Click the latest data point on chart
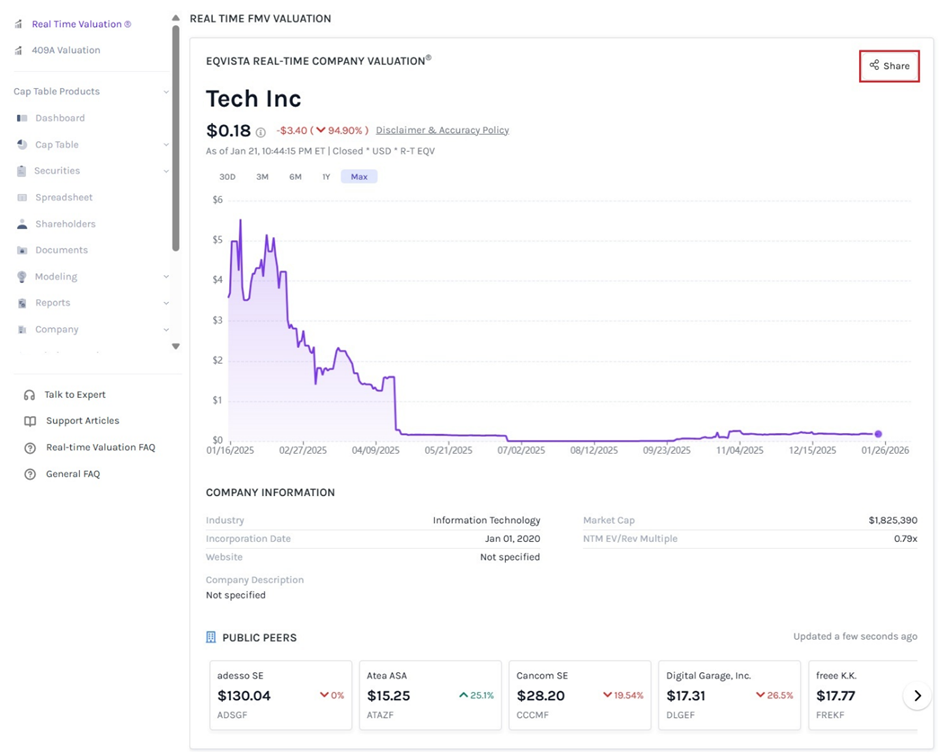Viewport: 939px width, 753px height. pyautogui.click(x=878, y=434)
